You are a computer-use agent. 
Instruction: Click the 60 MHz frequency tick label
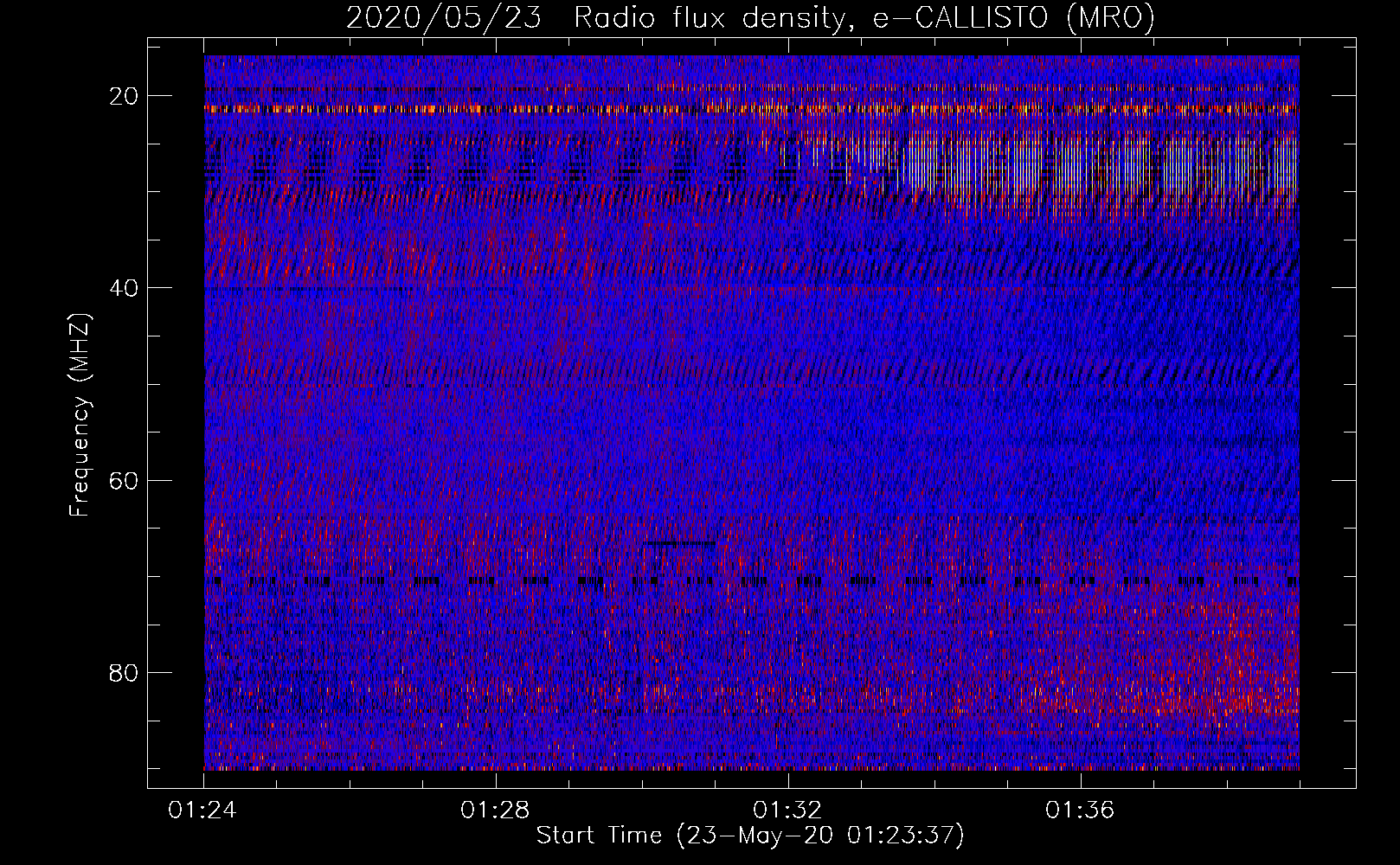(x=125, y=480)
